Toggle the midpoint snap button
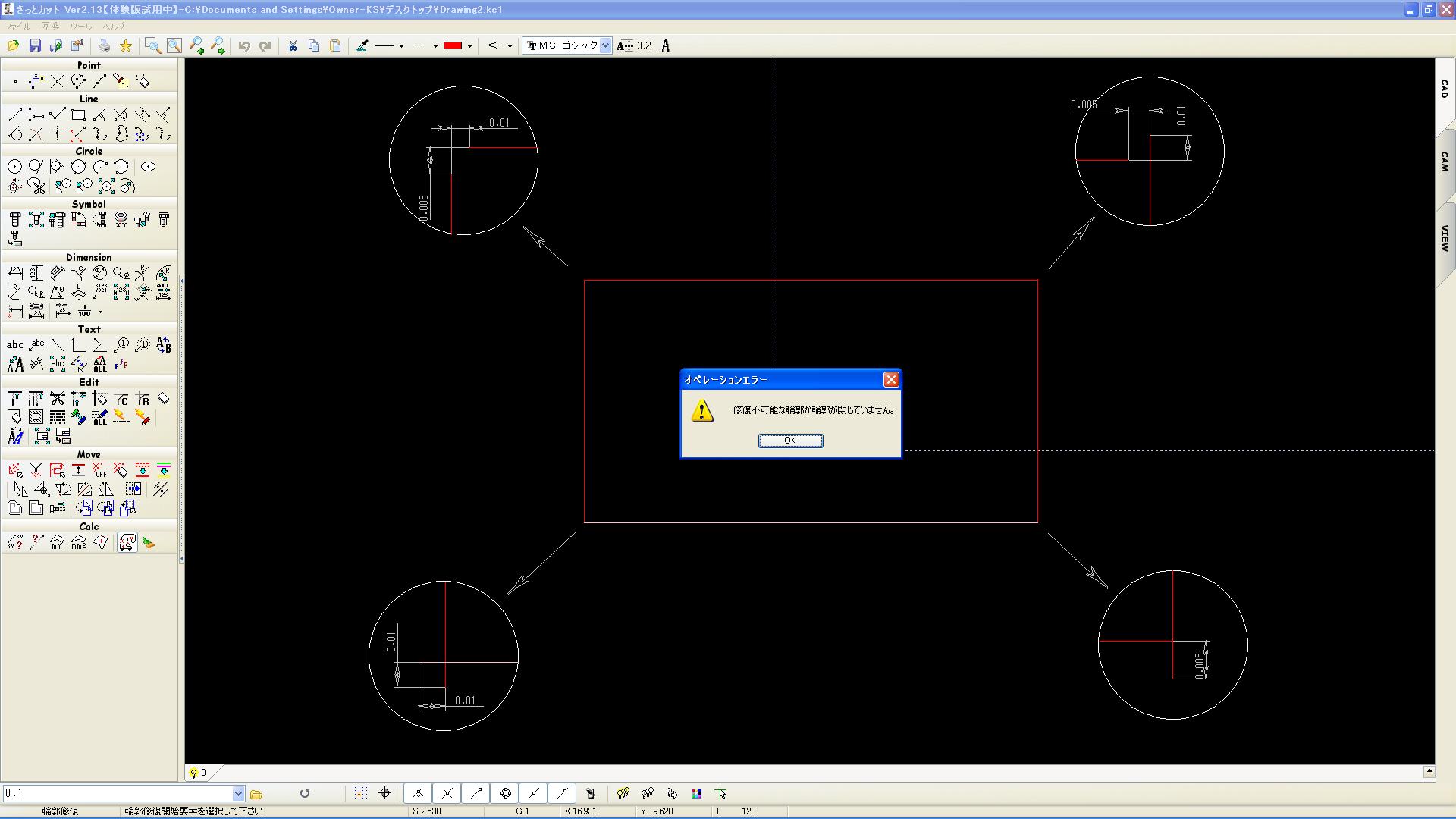The width and height of the screenshot is (1456, 819). [534, 793]
